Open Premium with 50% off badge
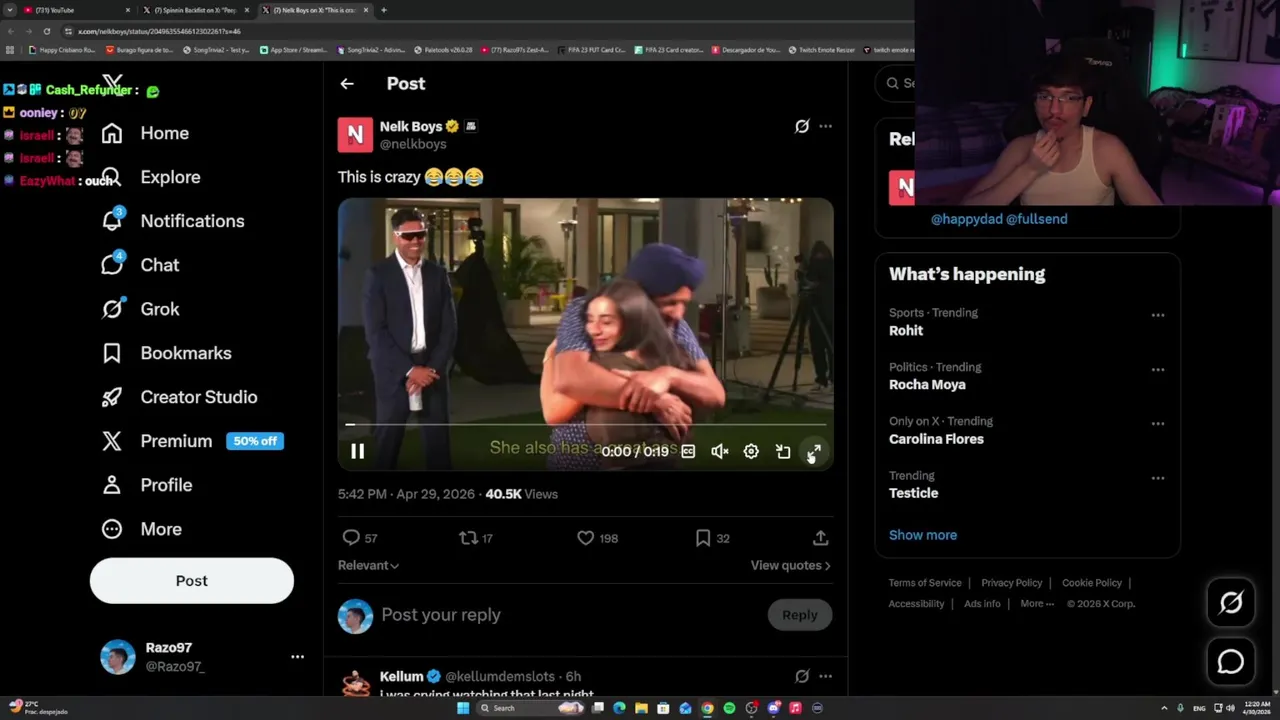Image resolution: width=1280 pixels, height=720 pixels. click(192, 441)
